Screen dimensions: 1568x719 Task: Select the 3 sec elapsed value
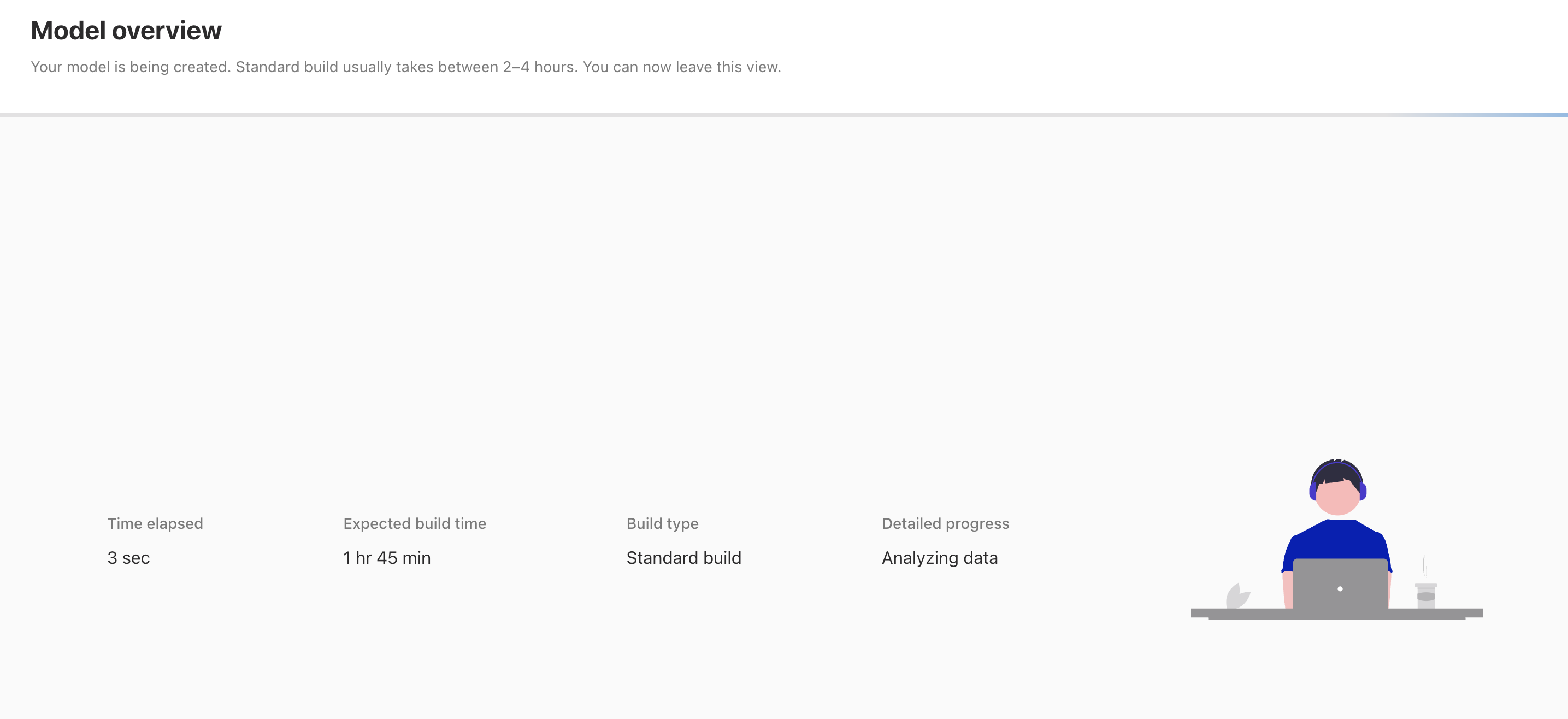(128, 558)
